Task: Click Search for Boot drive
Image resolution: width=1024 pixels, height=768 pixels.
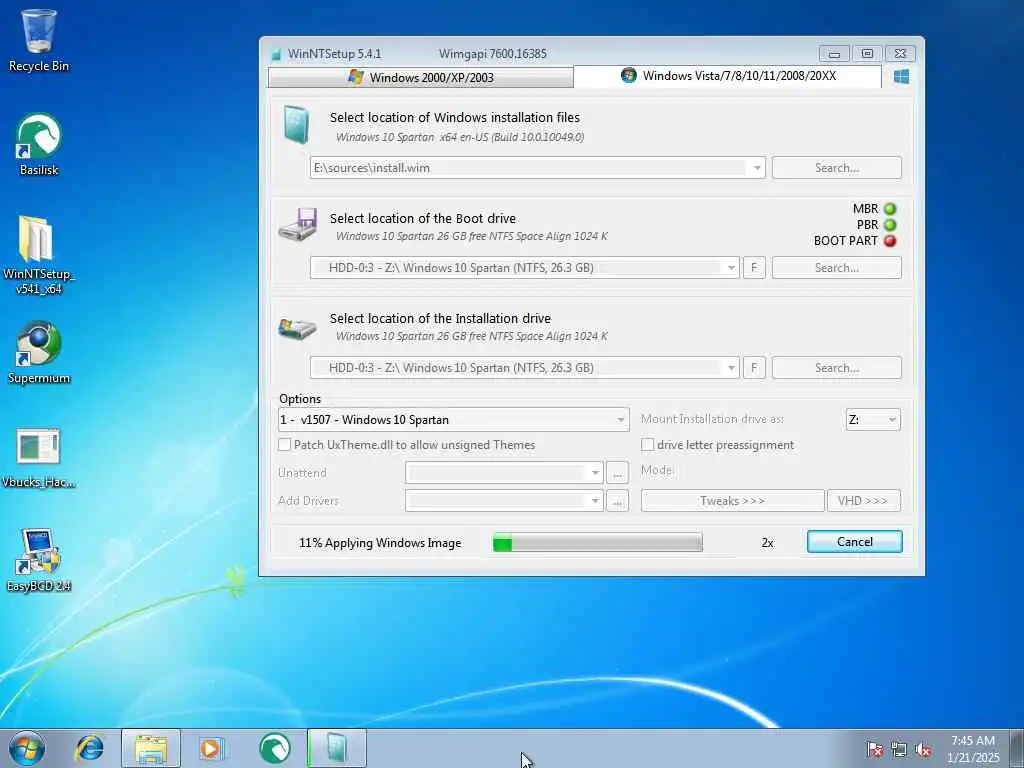Action: 837,268
